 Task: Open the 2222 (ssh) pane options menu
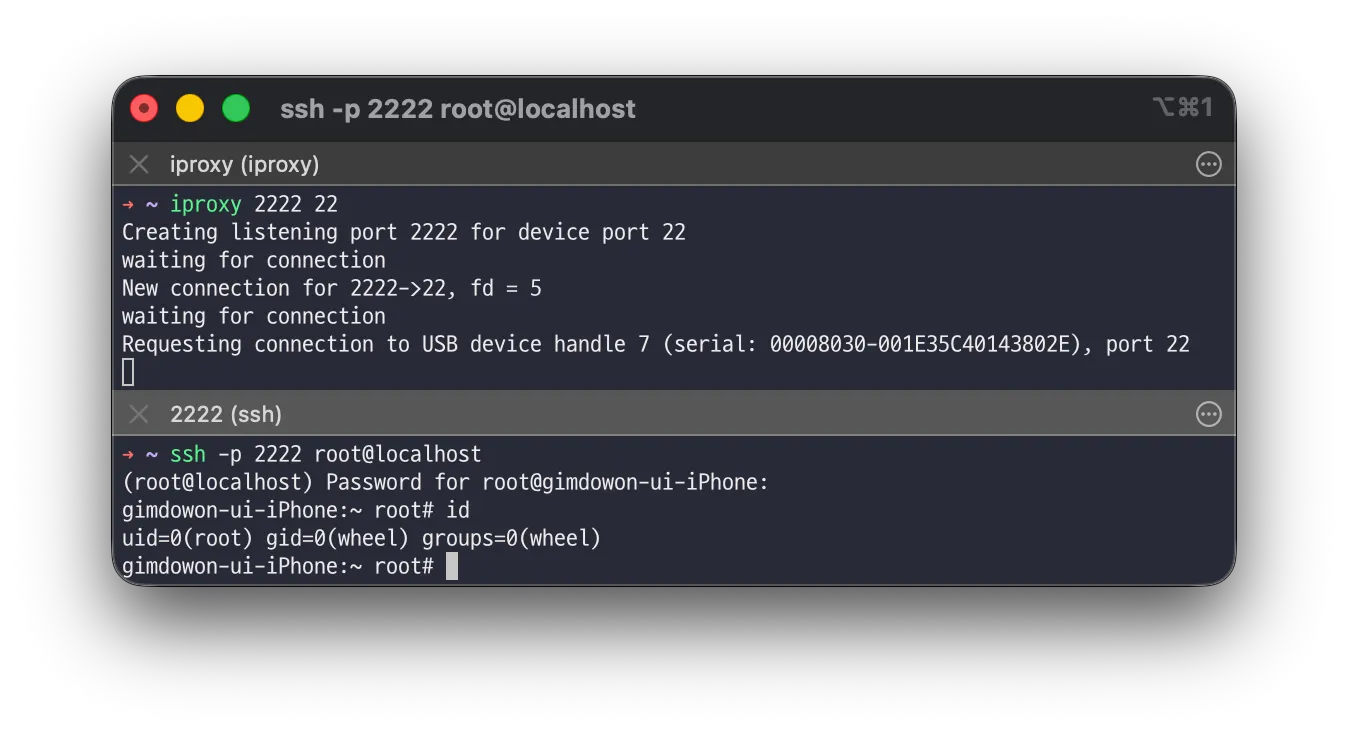tap(1208, 414)
